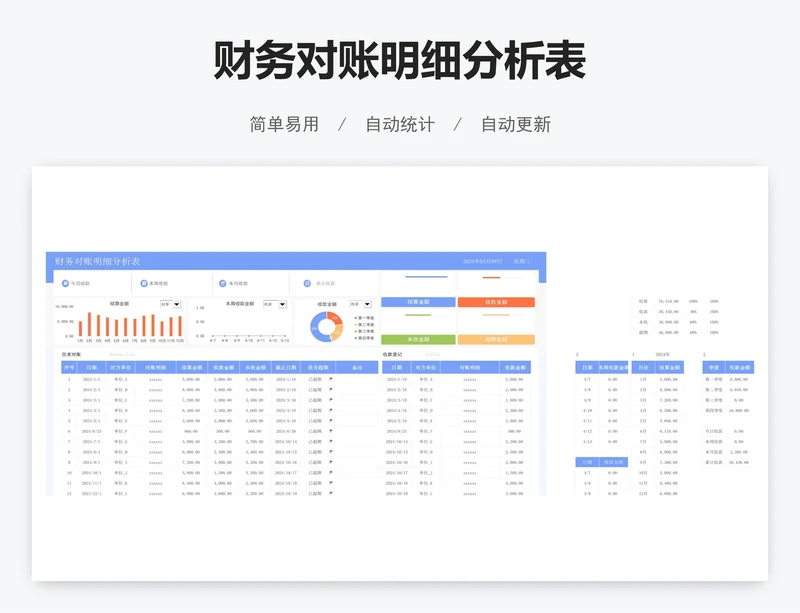The width and height of the screenshot is (800, 613).
Task: Open the dropdown on the 本周收款金额 line chart
Action: tap(283, 304)
